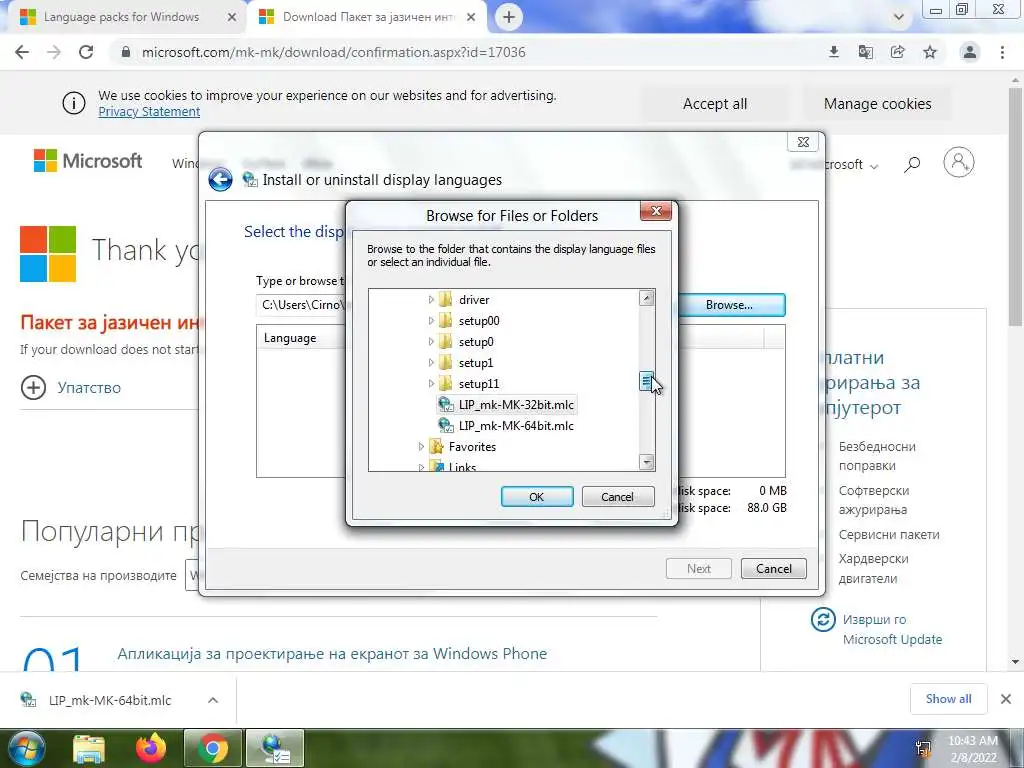Viewport: 1024px width, 768px height.
Task: Click the Favorites star folder icon
Action: (x=436, y=447)
